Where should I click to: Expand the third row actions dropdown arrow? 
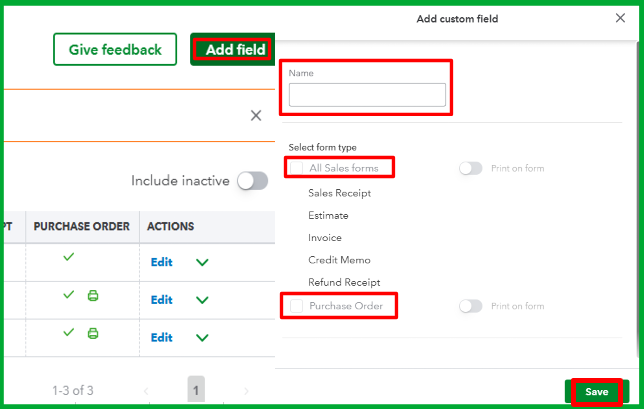tap(202, 337)
